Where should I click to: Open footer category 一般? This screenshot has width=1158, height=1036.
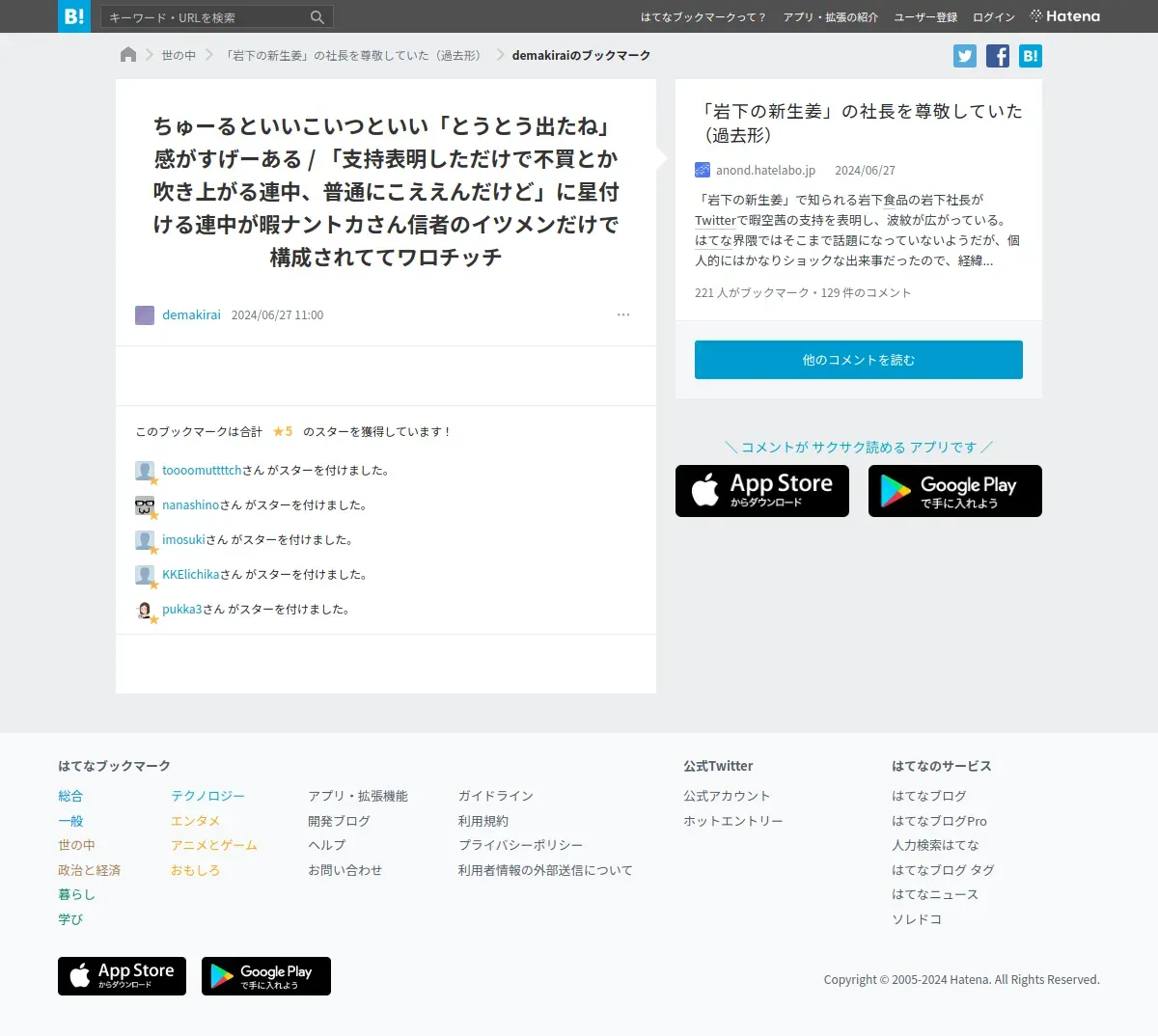[70, 821]
